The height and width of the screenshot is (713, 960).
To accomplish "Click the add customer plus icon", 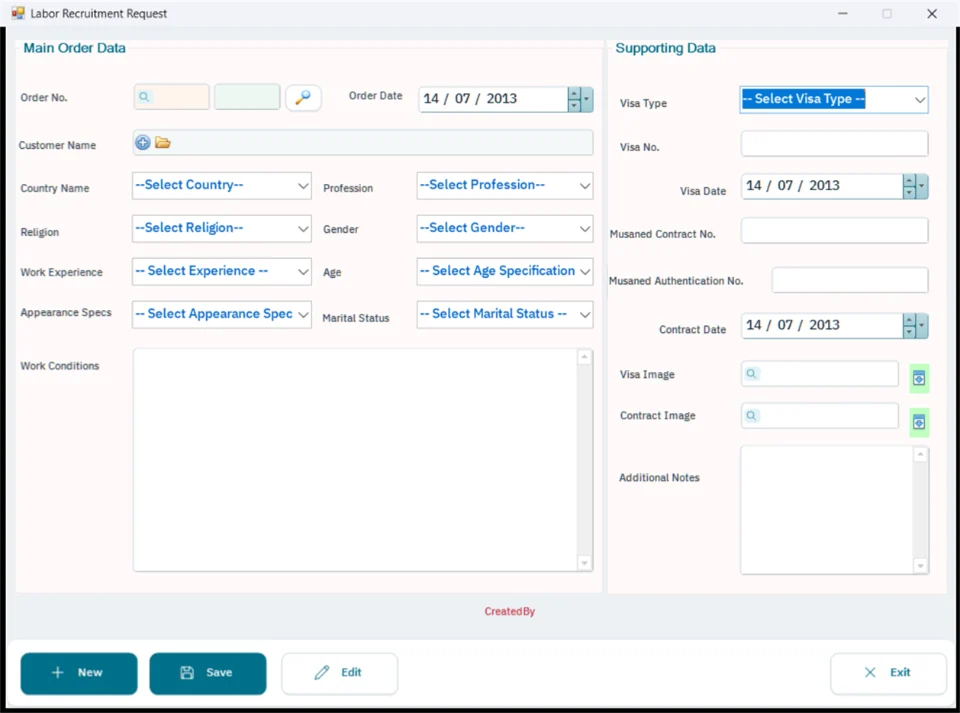I will (143, 143).
